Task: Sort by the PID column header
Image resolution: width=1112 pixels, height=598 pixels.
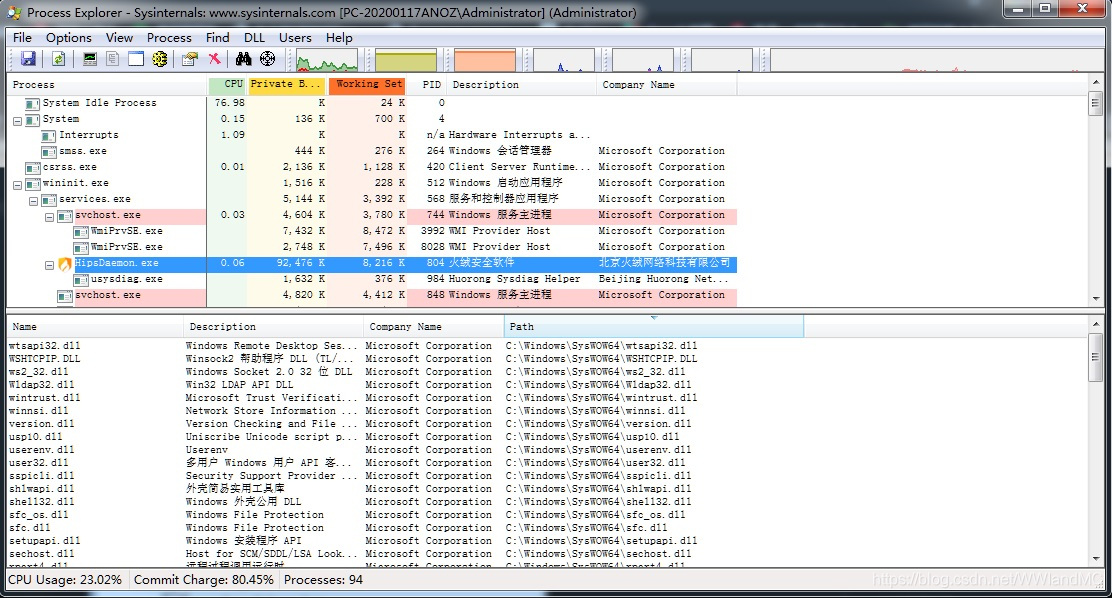Action: [x=427, y=85]
